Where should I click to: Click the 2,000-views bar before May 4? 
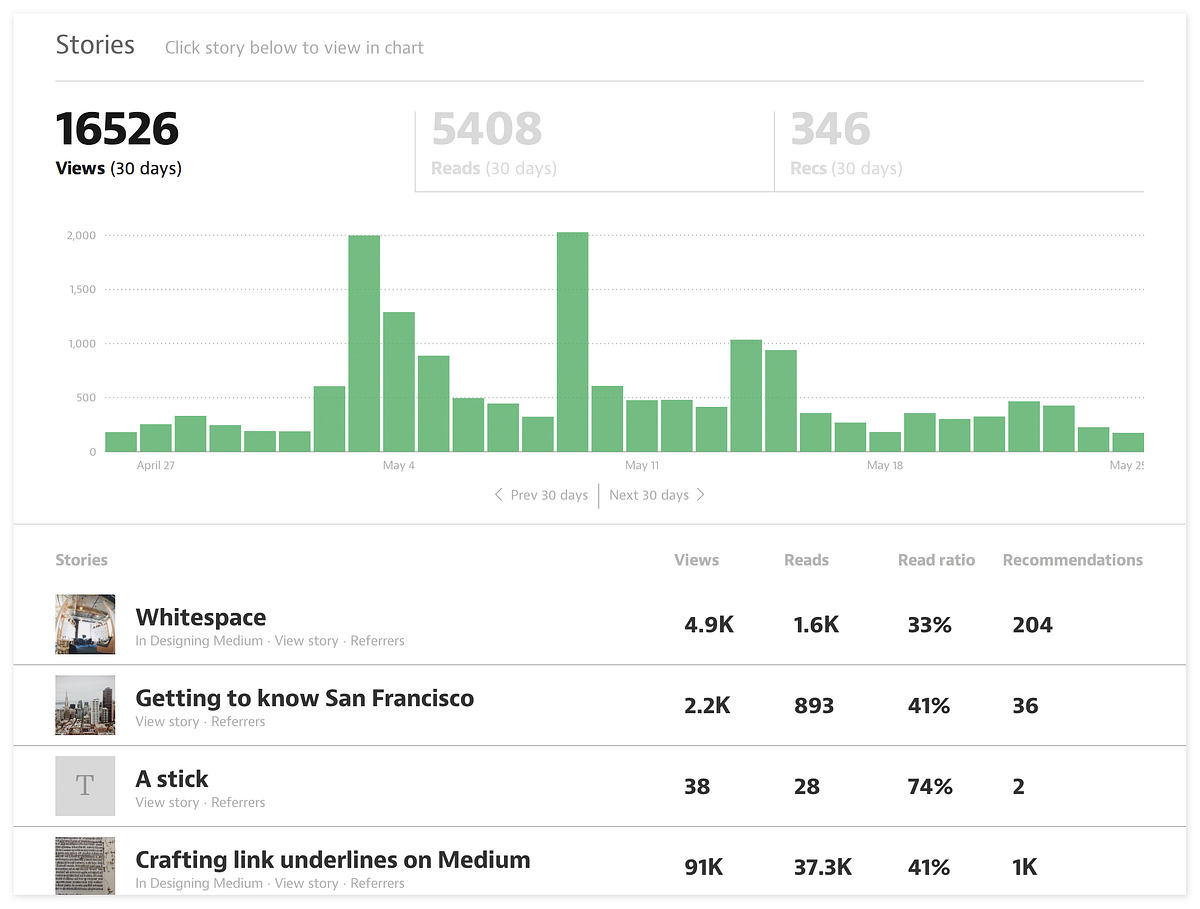[364, 344]
